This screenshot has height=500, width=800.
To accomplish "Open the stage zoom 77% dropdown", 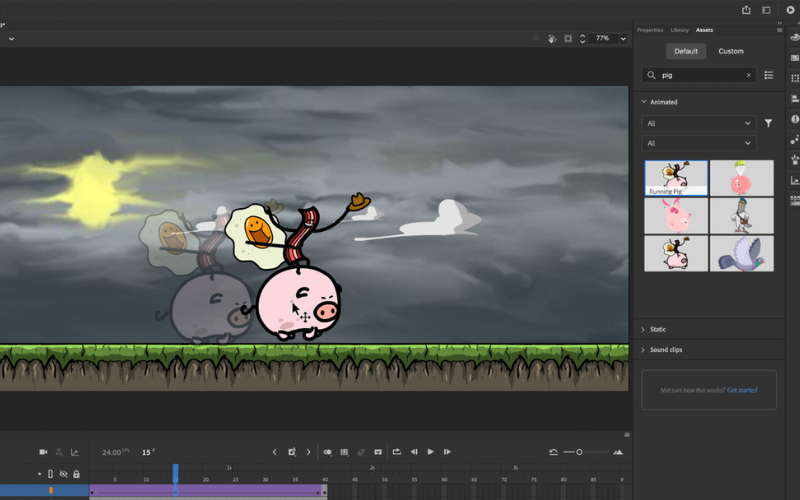I will coord(623,38).
